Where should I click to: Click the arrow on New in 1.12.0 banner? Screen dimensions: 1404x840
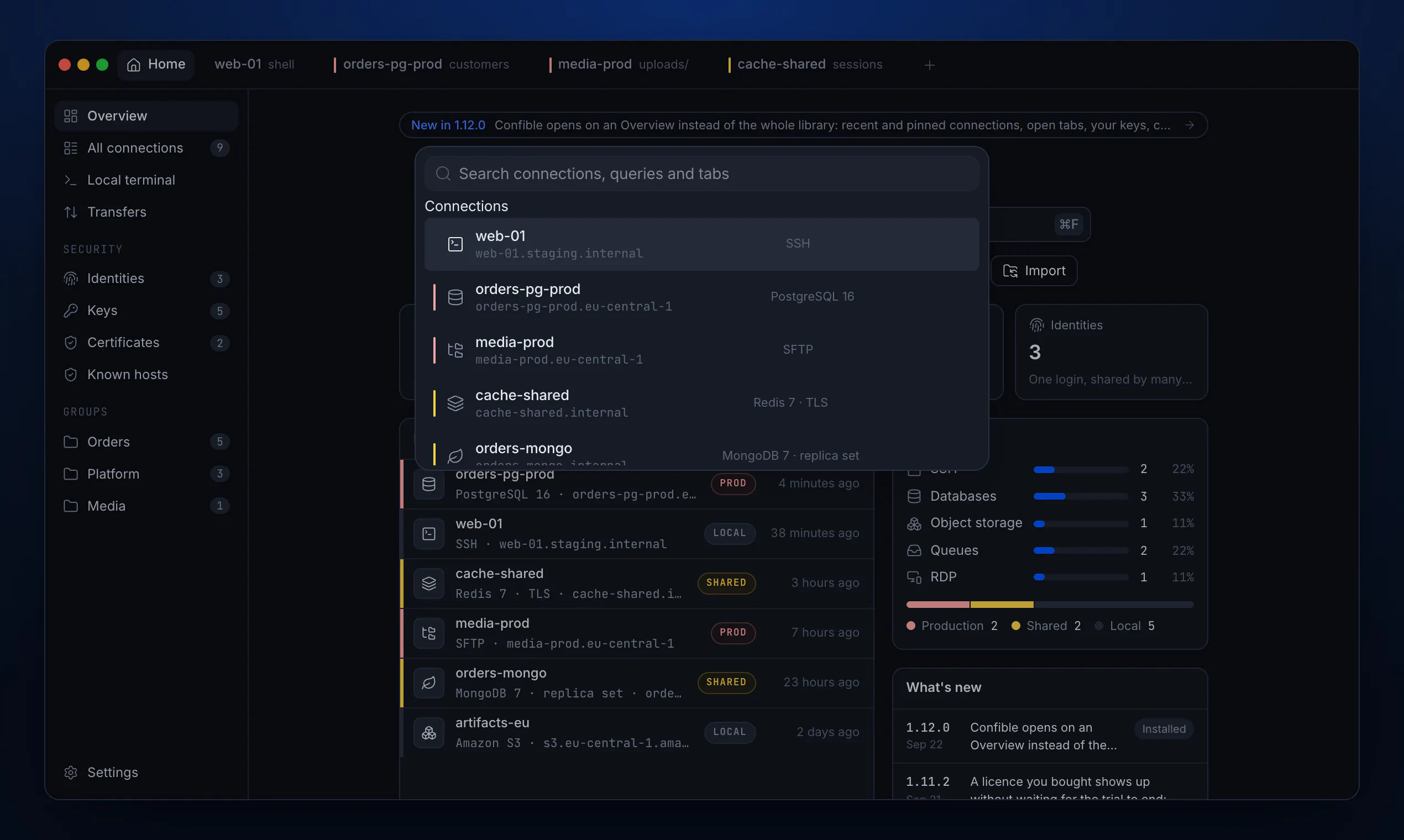coord(1189,125)
